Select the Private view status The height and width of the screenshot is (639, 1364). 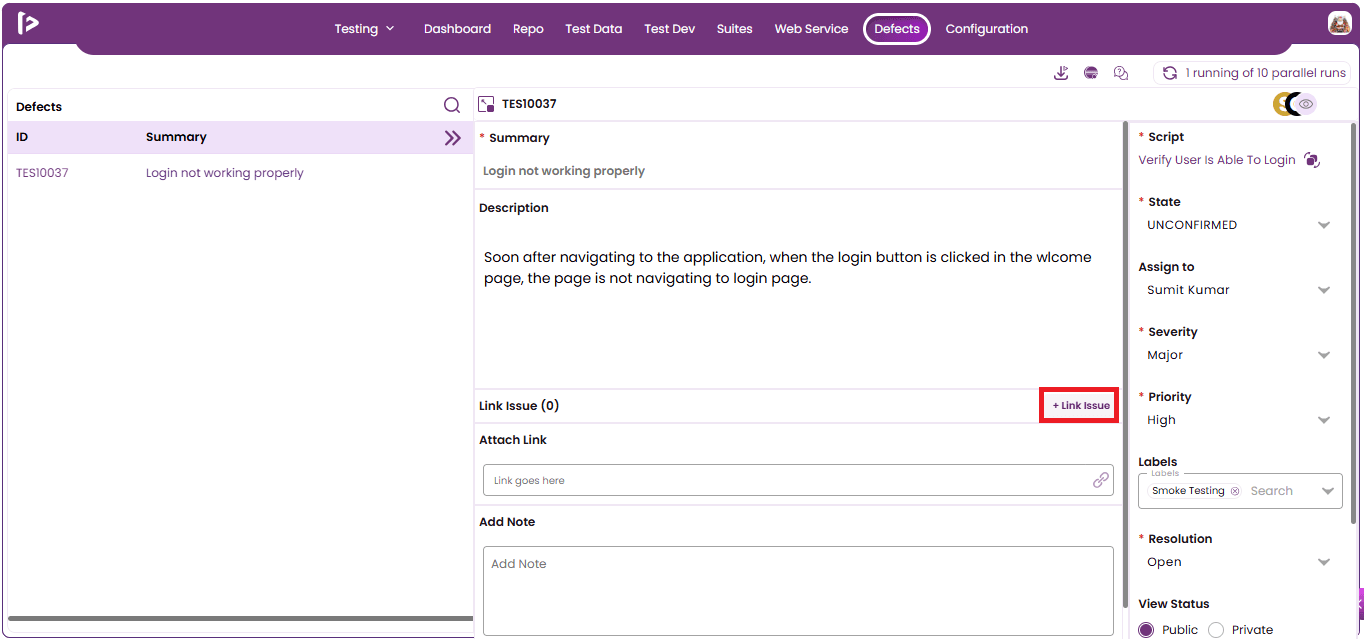click(x=1216, y=630)
